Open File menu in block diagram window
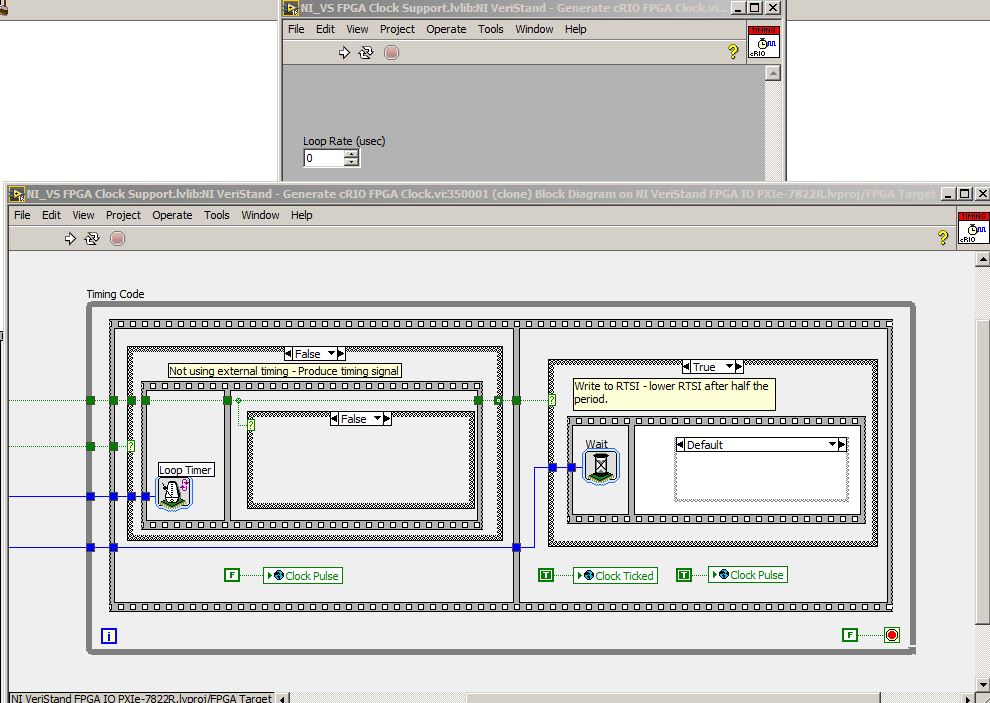The height and width of the screenshot is (703, 990). [x=22, y=215]
